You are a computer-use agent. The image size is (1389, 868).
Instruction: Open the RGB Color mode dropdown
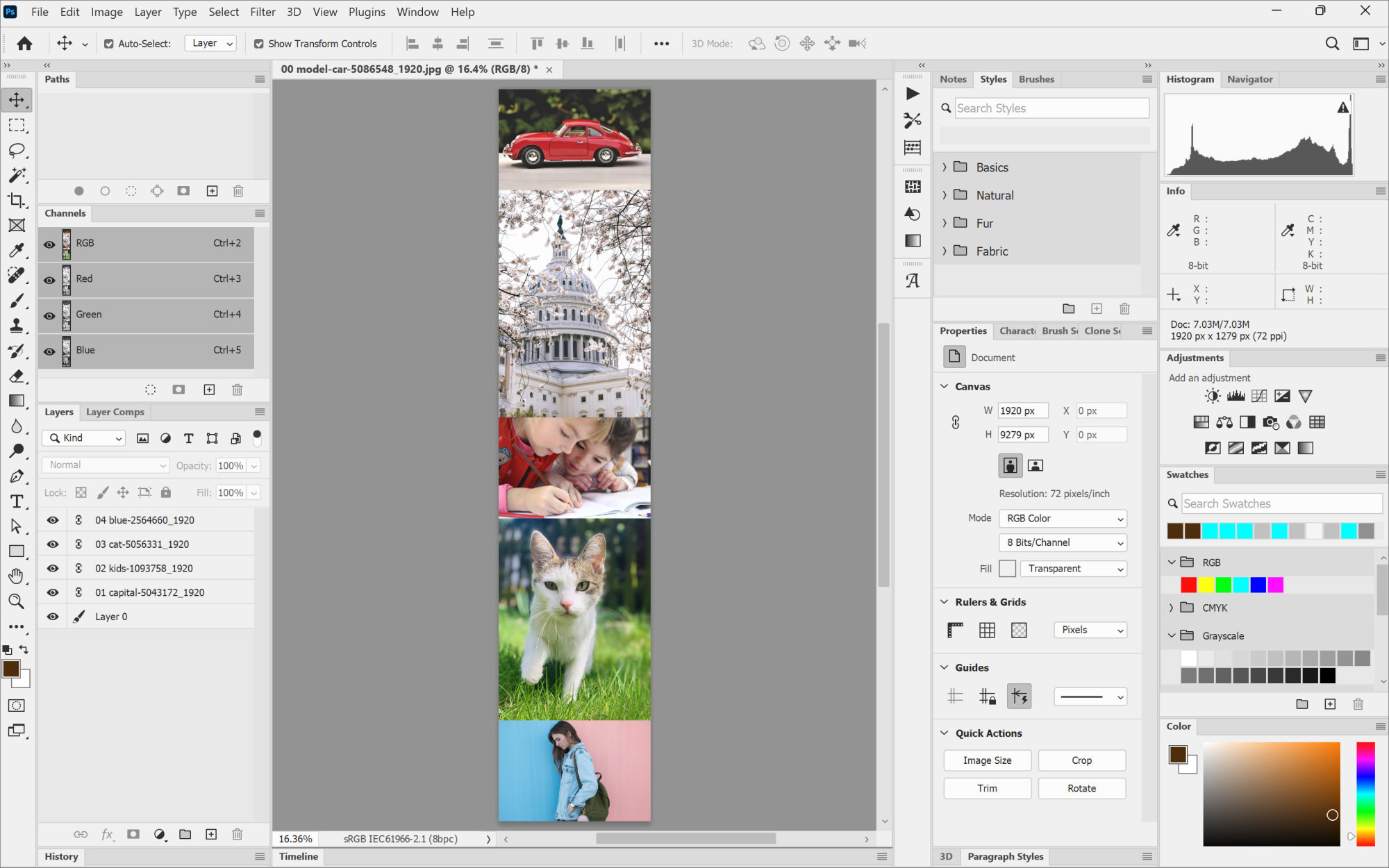tap(1063, 519)
